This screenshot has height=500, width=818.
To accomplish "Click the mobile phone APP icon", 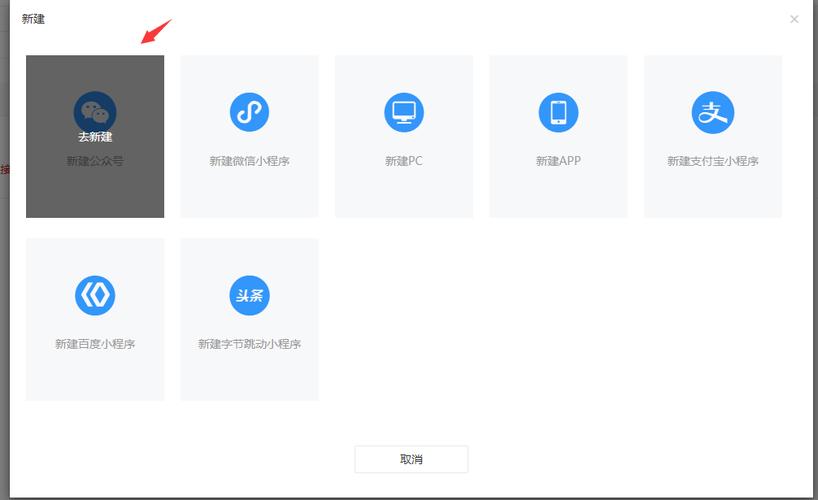I will tap(558, 112).
